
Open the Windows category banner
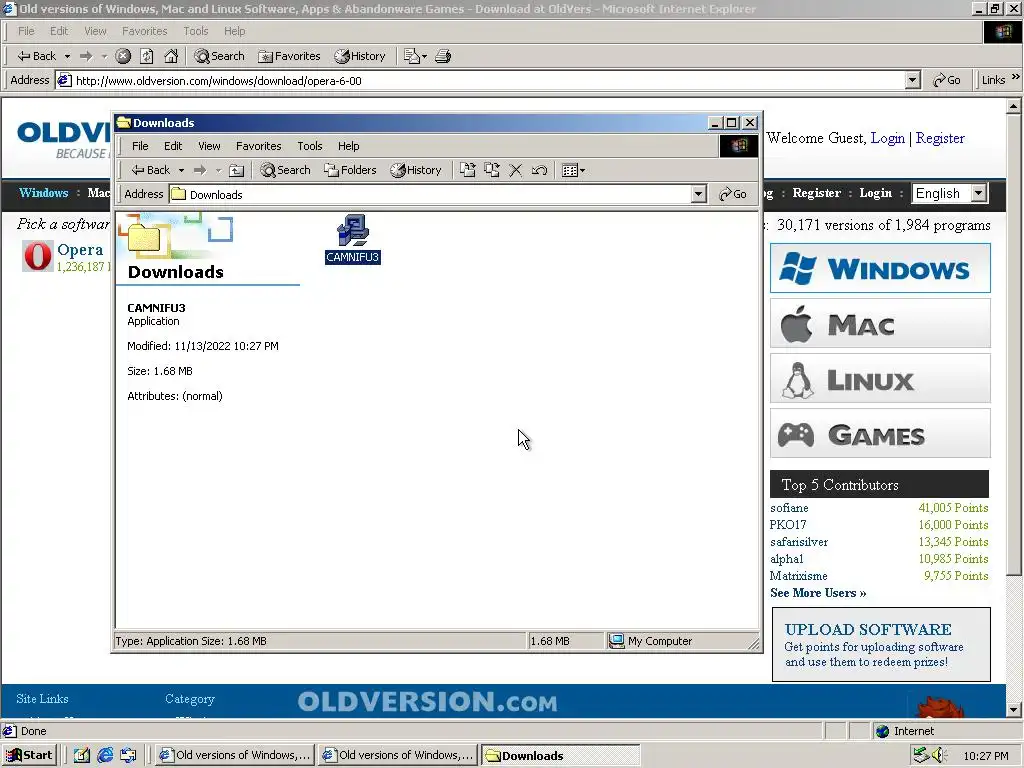pos(880,268)
